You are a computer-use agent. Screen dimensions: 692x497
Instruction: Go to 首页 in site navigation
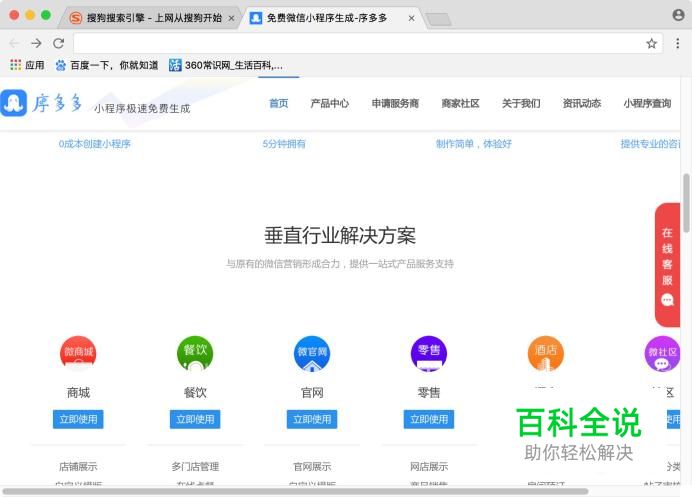point(278,103)
